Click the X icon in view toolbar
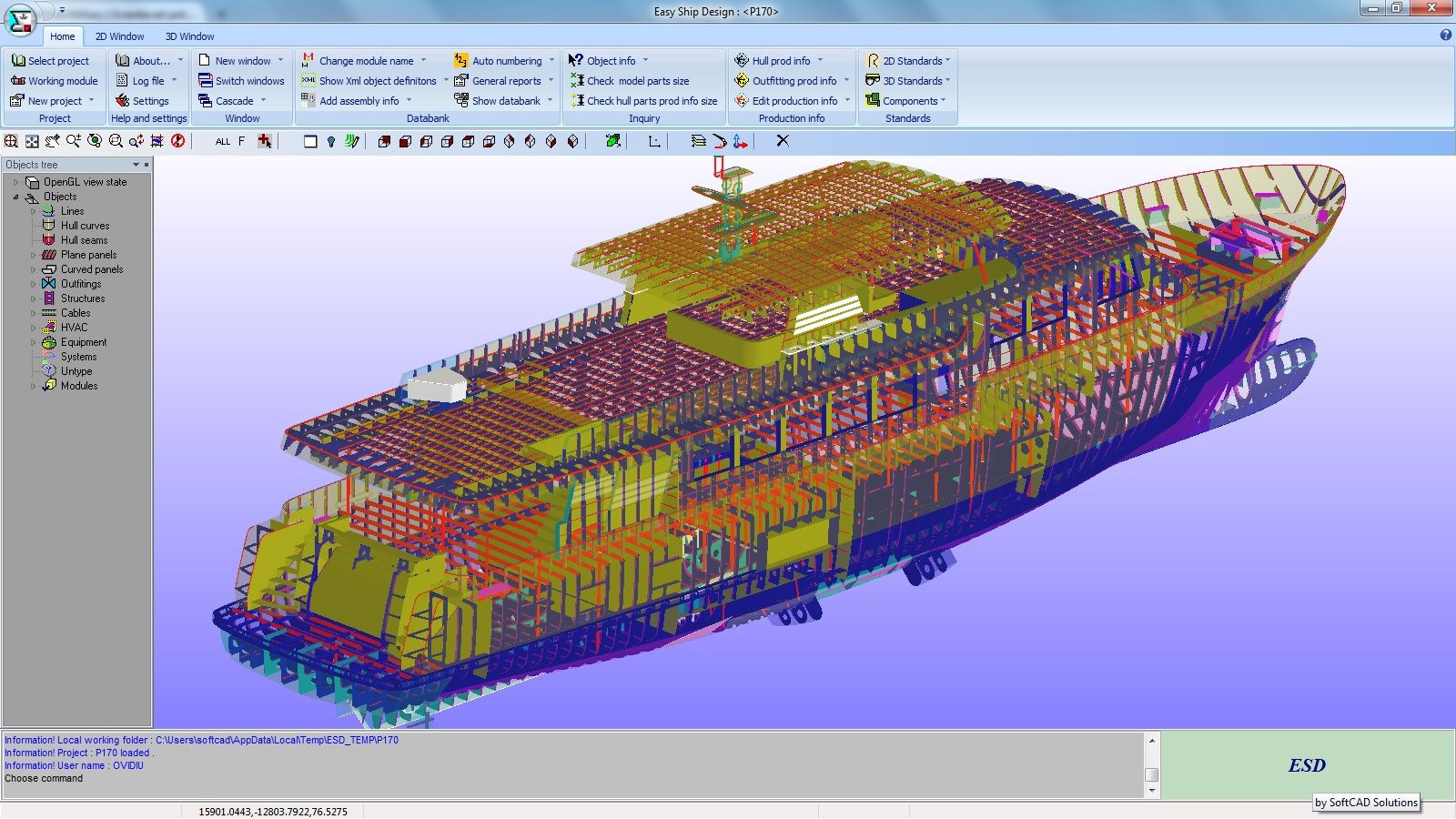The image size is (1456, 819). (783, 141)
